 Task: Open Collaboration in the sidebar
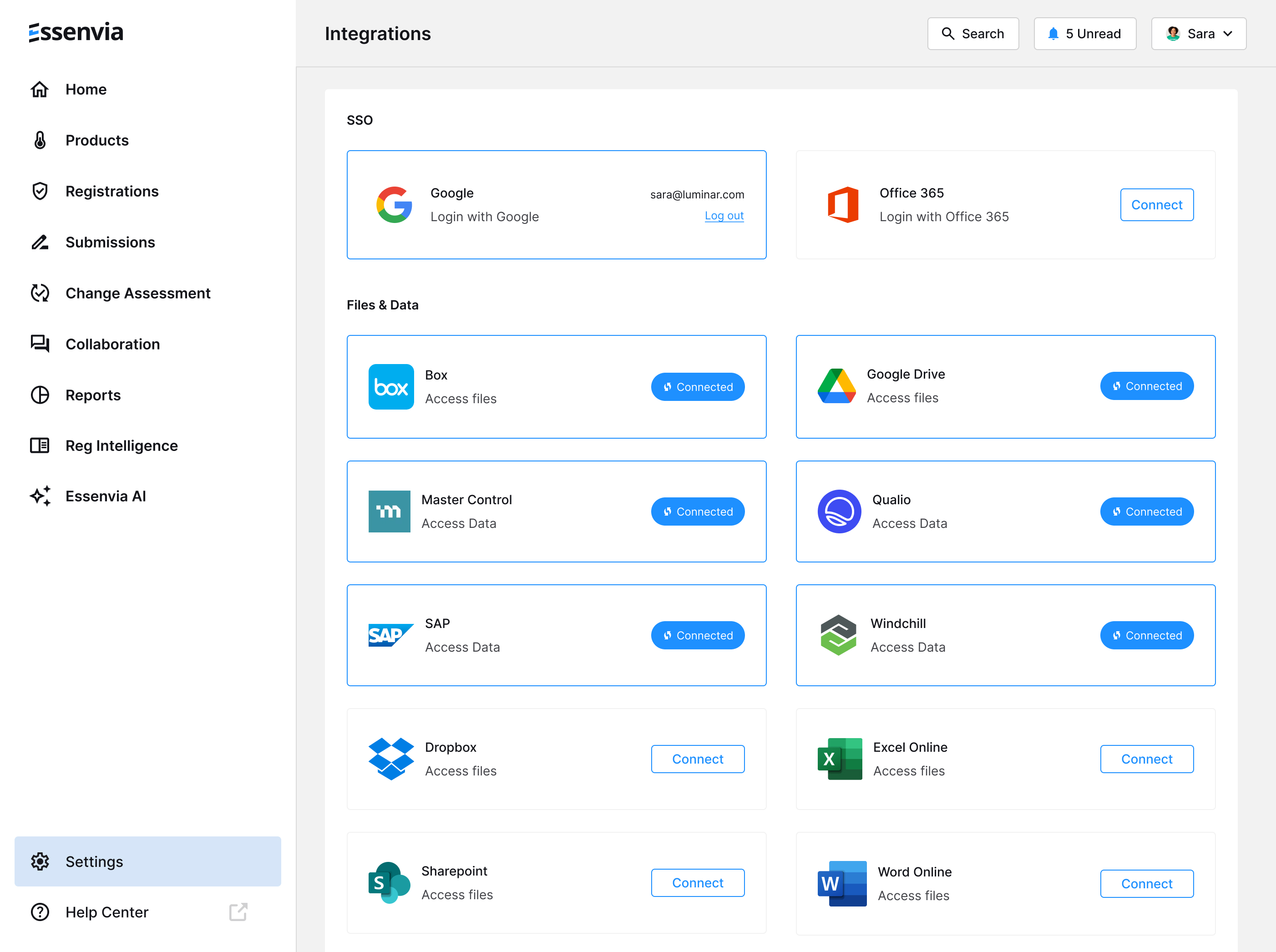[x=112, y=344]
